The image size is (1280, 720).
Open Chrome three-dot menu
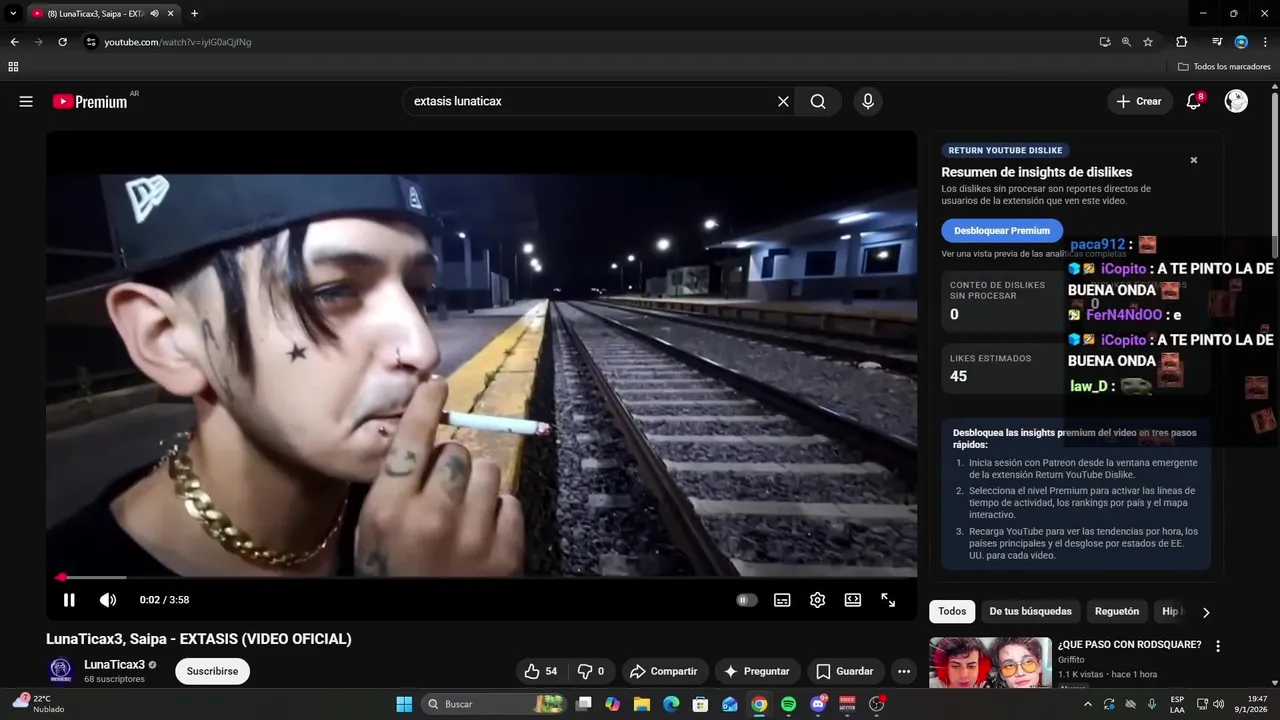click(x=1264, y=42)
